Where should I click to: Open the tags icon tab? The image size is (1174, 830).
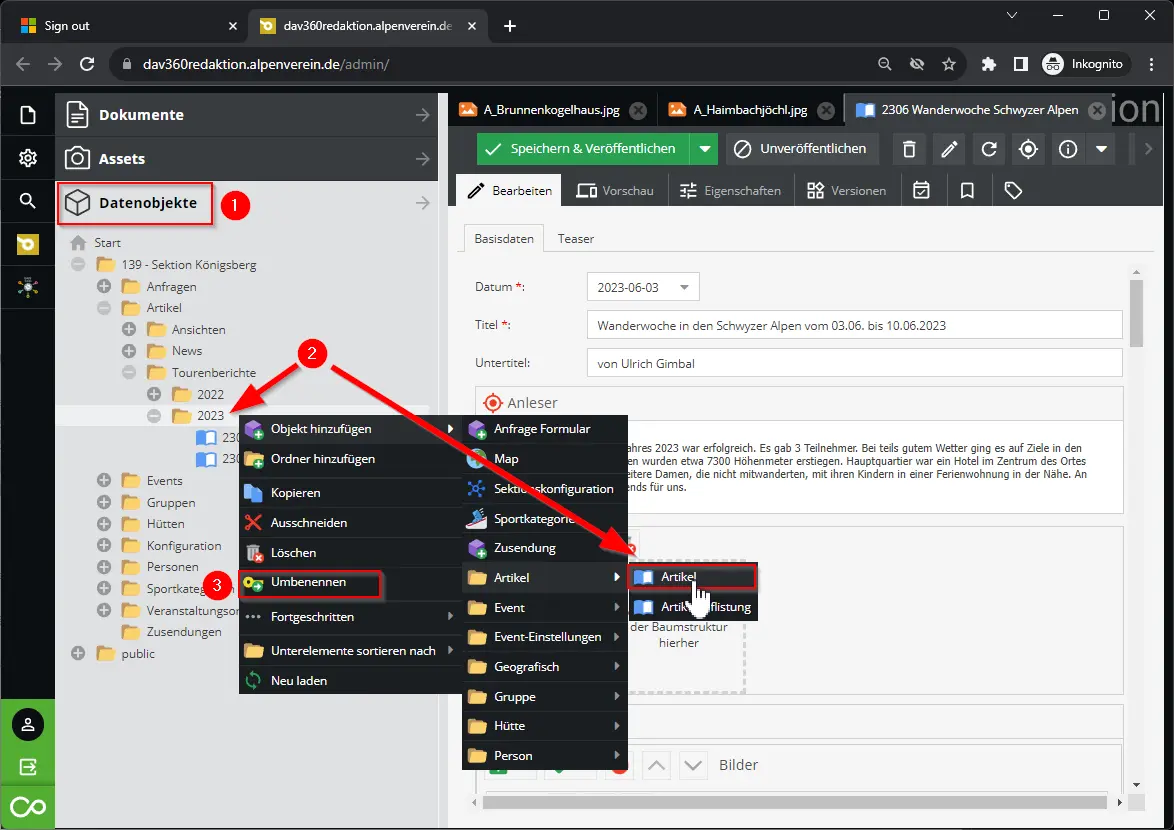pyautogui.click(x=1013, y=190)
